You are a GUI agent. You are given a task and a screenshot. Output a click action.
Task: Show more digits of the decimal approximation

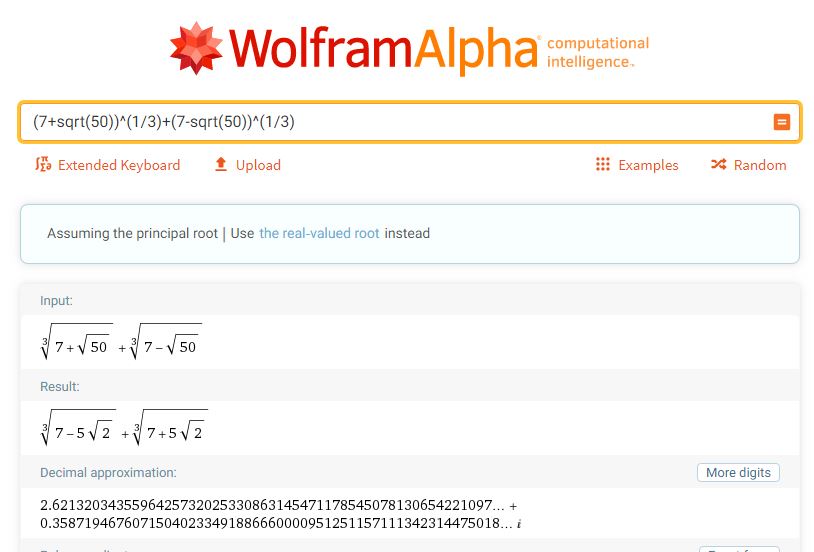click(737, 473)
